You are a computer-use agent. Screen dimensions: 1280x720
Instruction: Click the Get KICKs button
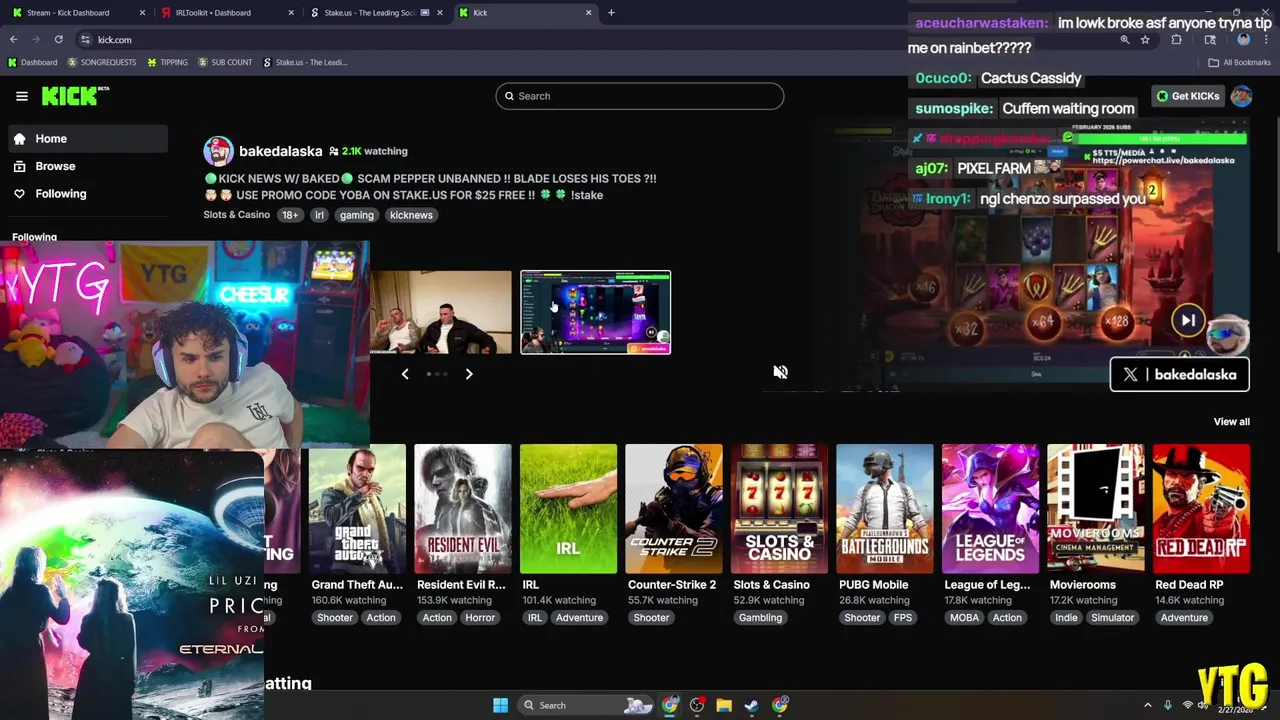pos(1188,96)
